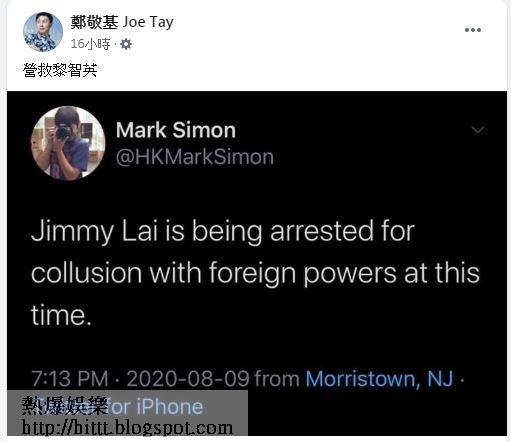Click the 'Jimmy Lai is being arrested' line
This screenshot has height=442, width=511.
223,232
